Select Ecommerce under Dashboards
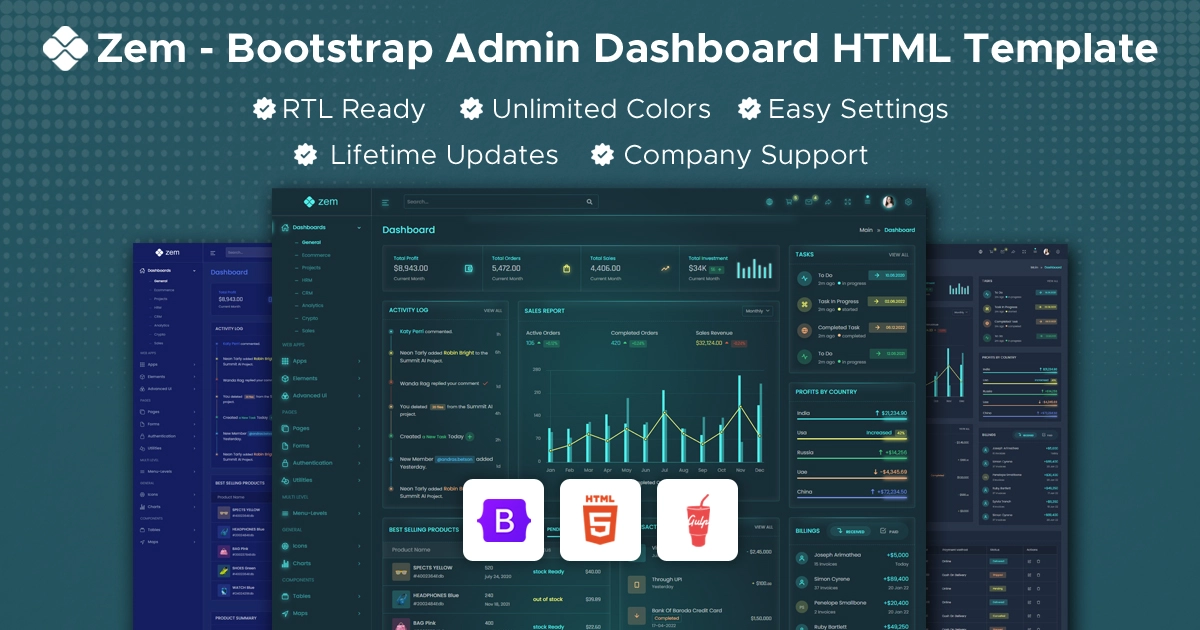Viewport: 1200px width, 630px height. click(x=316, y=255)
